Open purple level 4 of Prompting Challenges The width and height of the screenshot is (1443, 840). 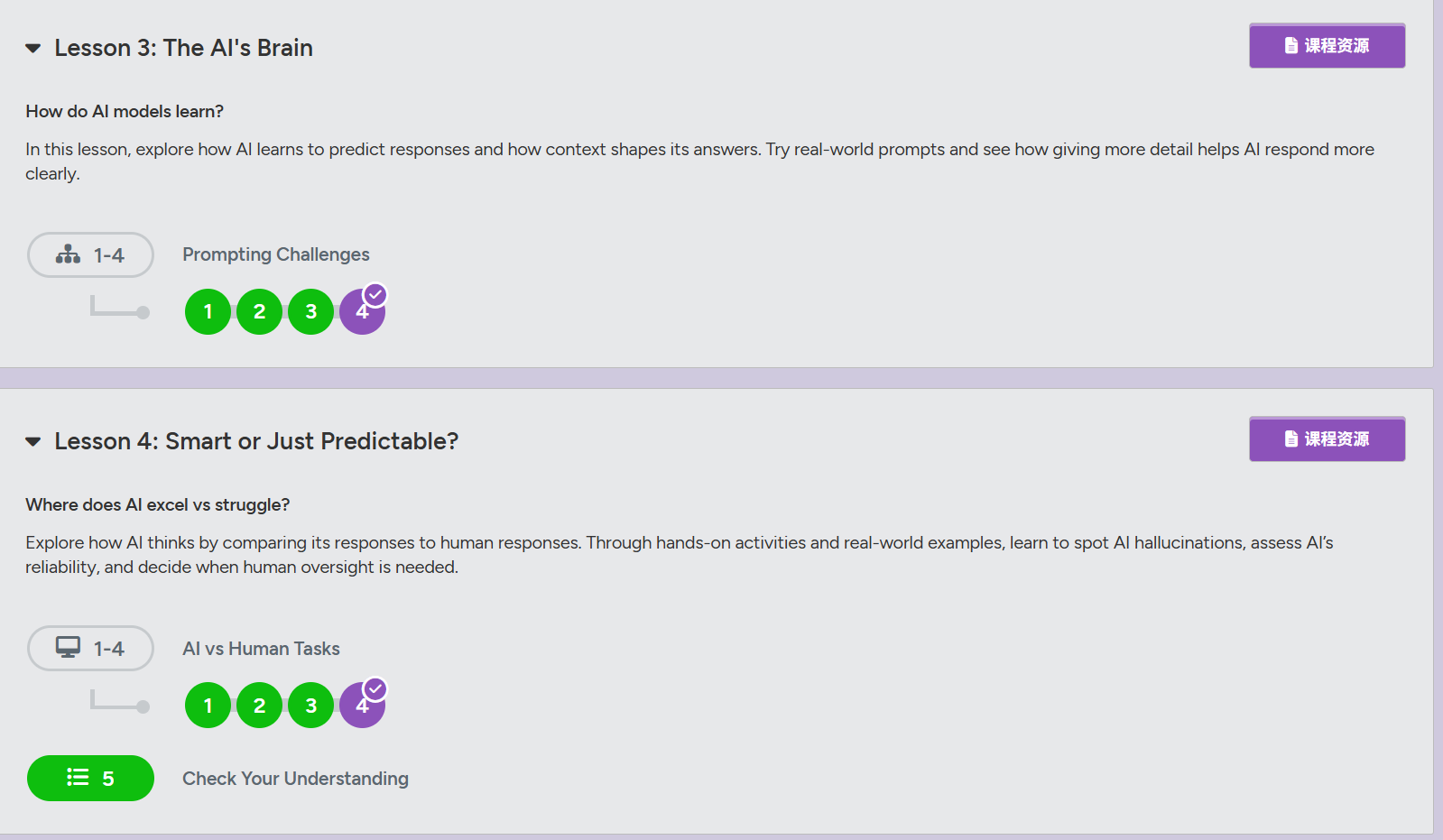[363, 312]
